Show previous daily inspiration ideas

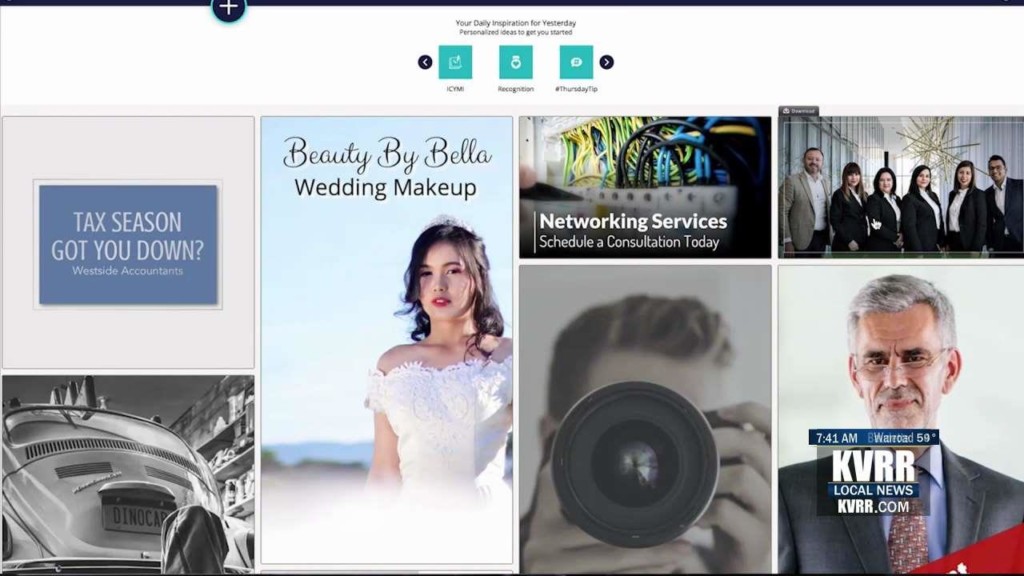pos(425,62)
